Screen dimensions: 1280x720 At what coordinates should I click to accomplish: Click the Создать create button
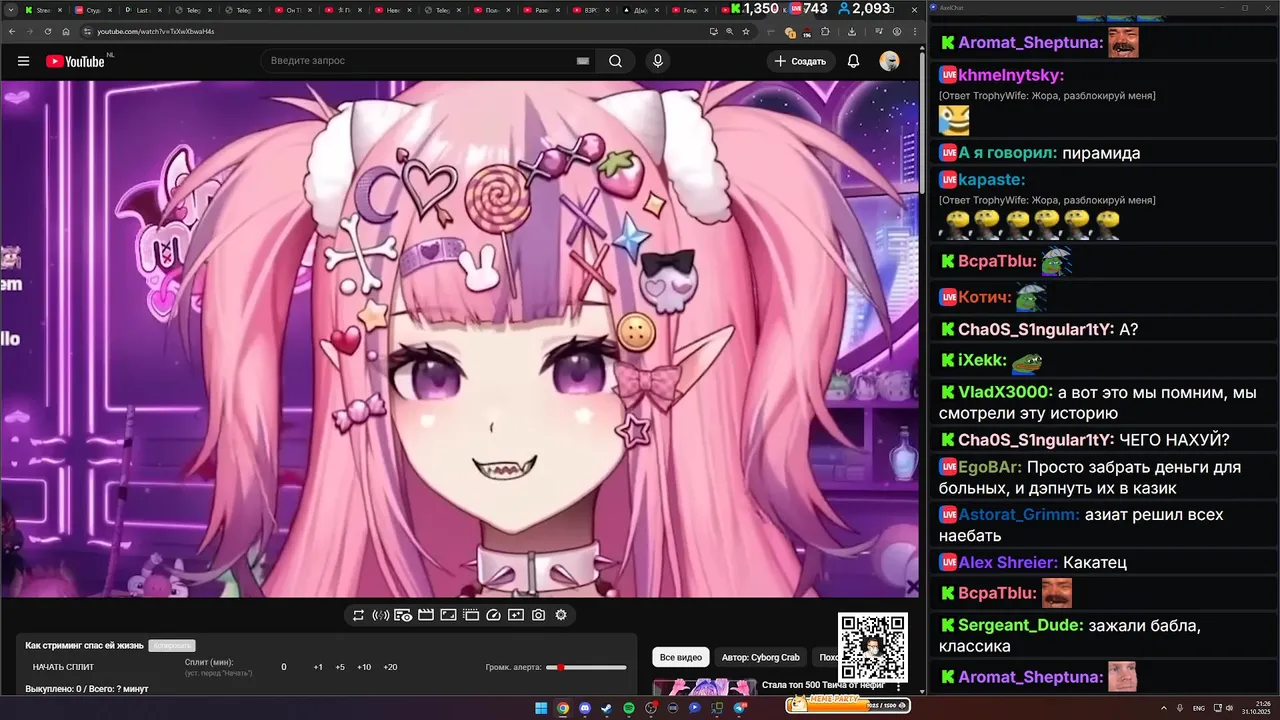800,61
